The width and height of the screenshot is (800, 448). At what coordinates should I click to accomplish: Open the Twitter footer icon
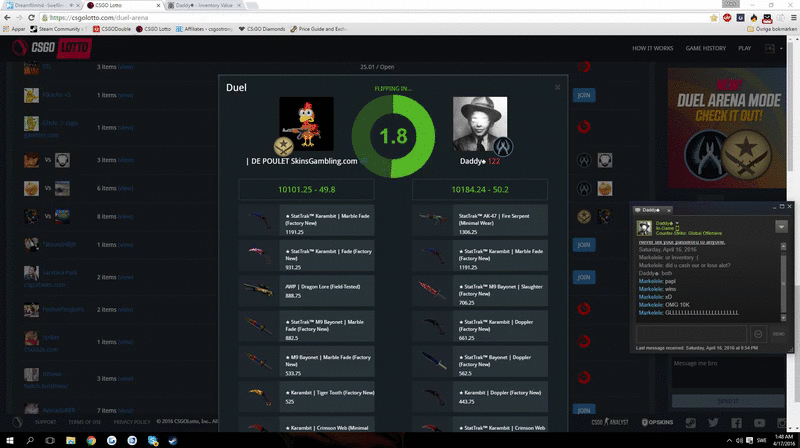[x=713, y=422]
